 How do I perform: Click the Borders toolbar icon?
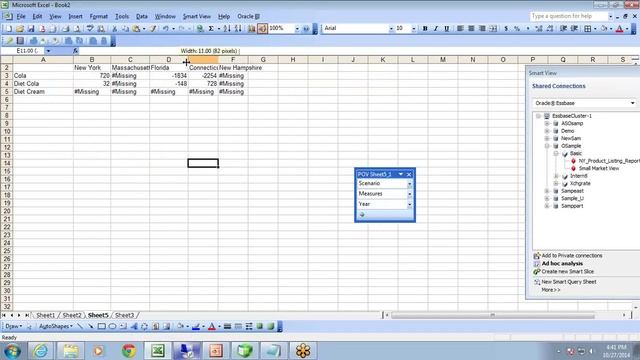(588, 29)
